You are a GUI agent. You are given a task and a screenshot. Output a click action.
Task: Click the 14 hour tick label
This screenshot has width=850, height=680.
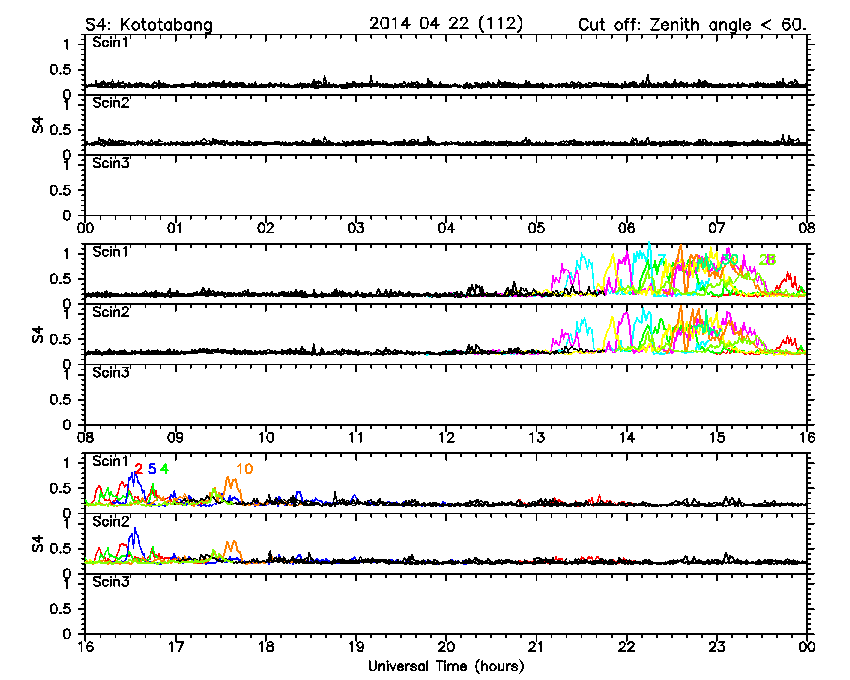point(627,437)
